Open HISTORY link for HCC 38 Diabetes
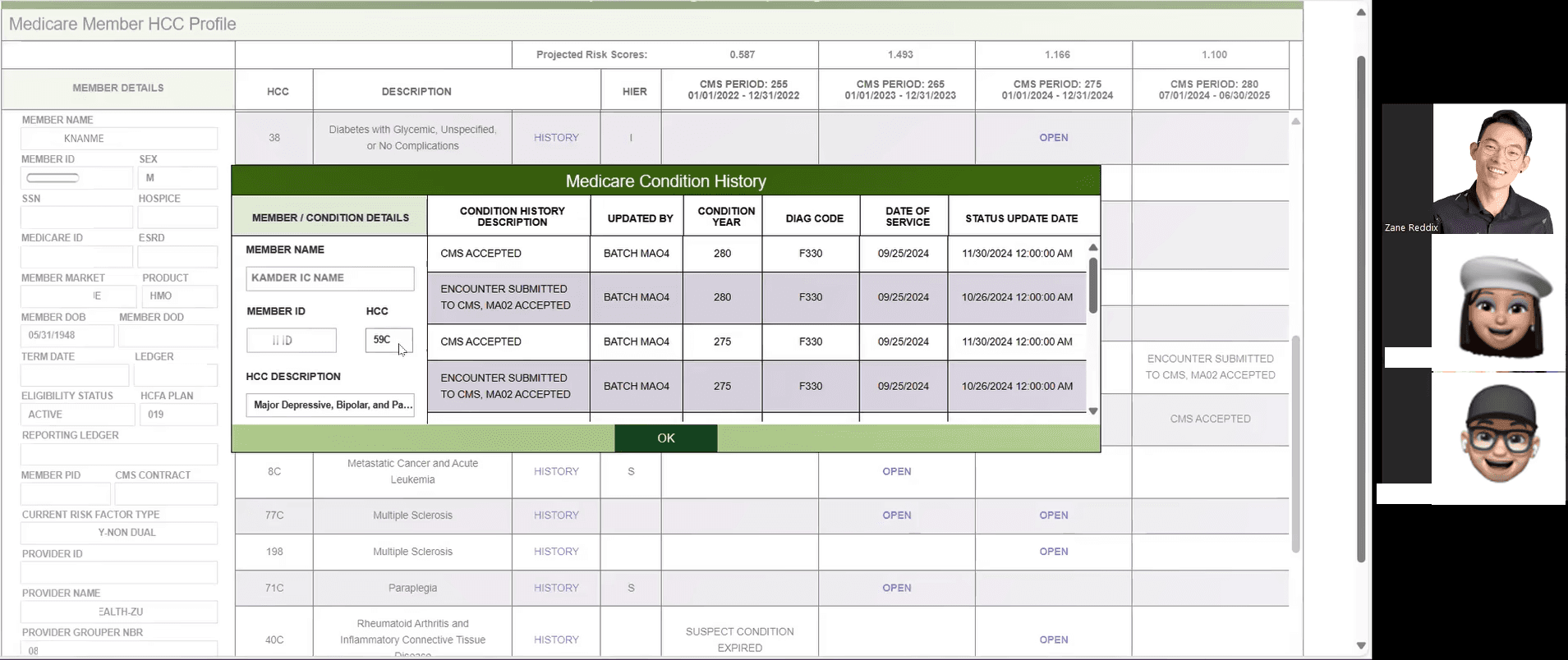Image resolution: width=1568 pixels, height=660 pixels. (x=556, y=138)
